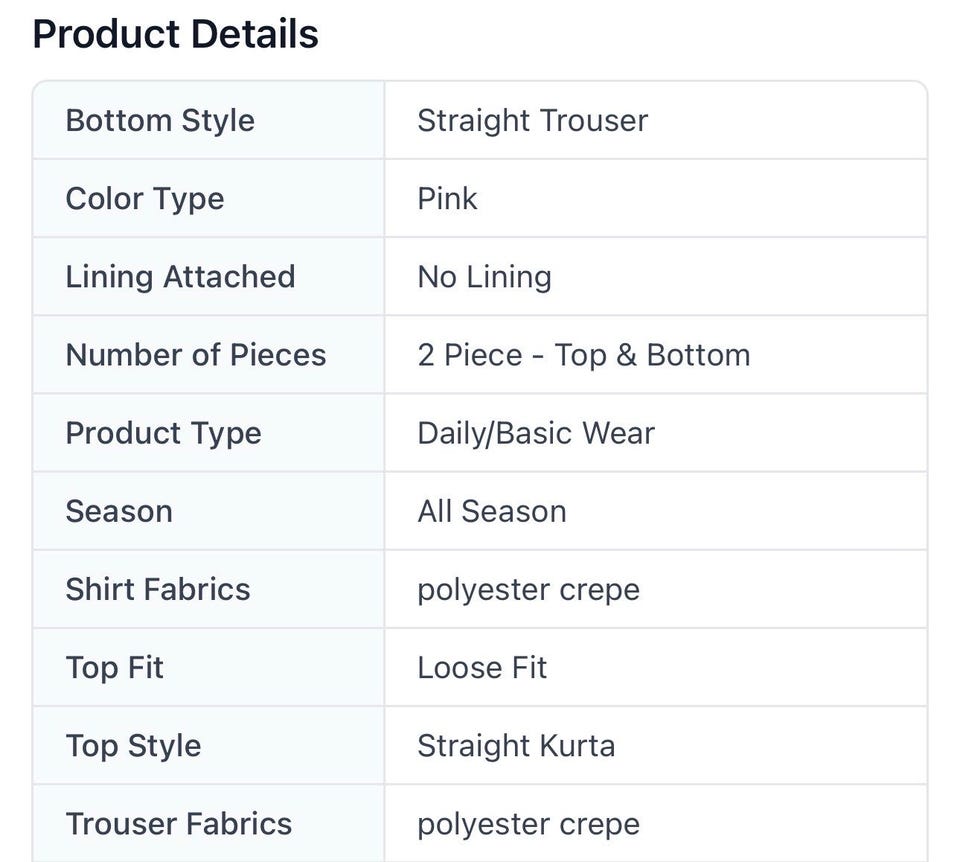Click the Straight Kurta value
The image size is (960, 862).
tap(516, 746)
